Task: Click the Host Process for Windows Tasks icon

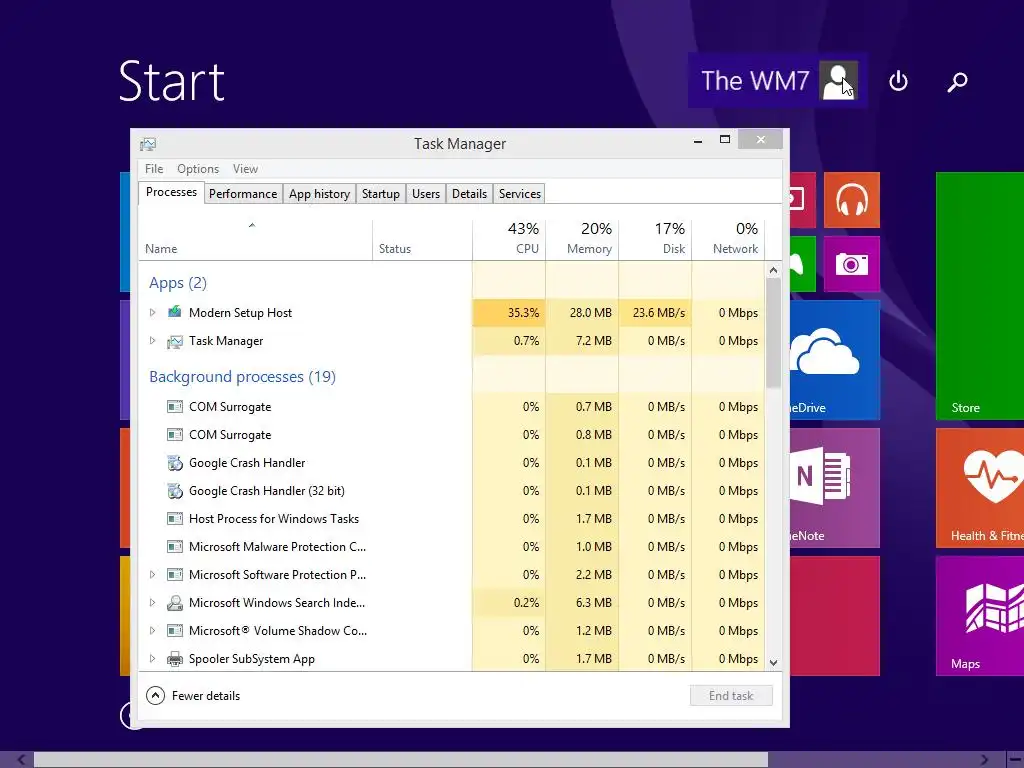Action: [174, 519]
